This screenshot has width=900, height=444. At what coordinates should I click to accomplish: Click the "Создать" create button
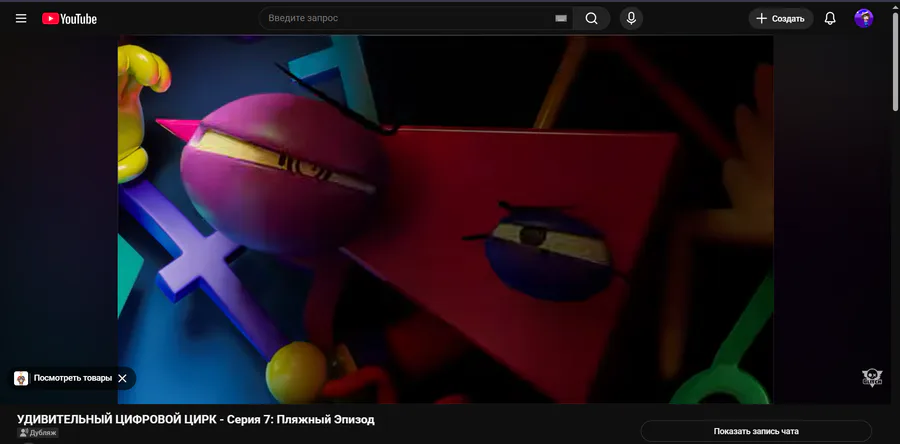[x=781, y=18]
